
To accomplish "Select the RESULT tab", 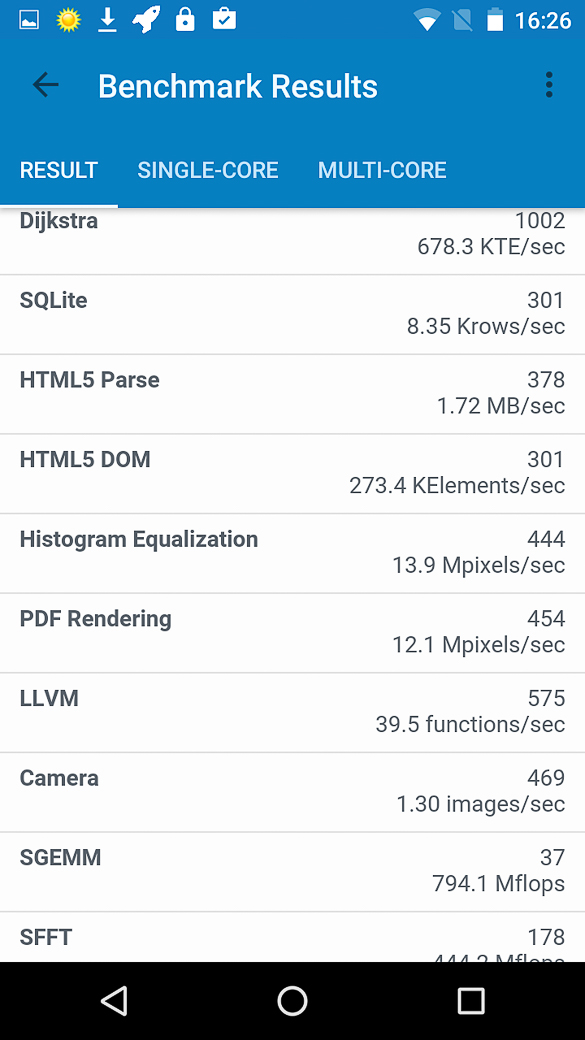I will 59,170.
